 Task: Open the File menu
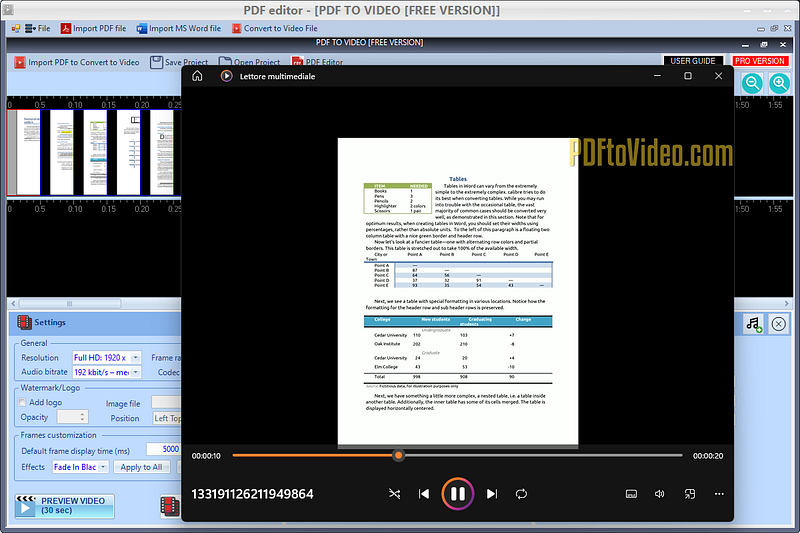click(38, 29)
